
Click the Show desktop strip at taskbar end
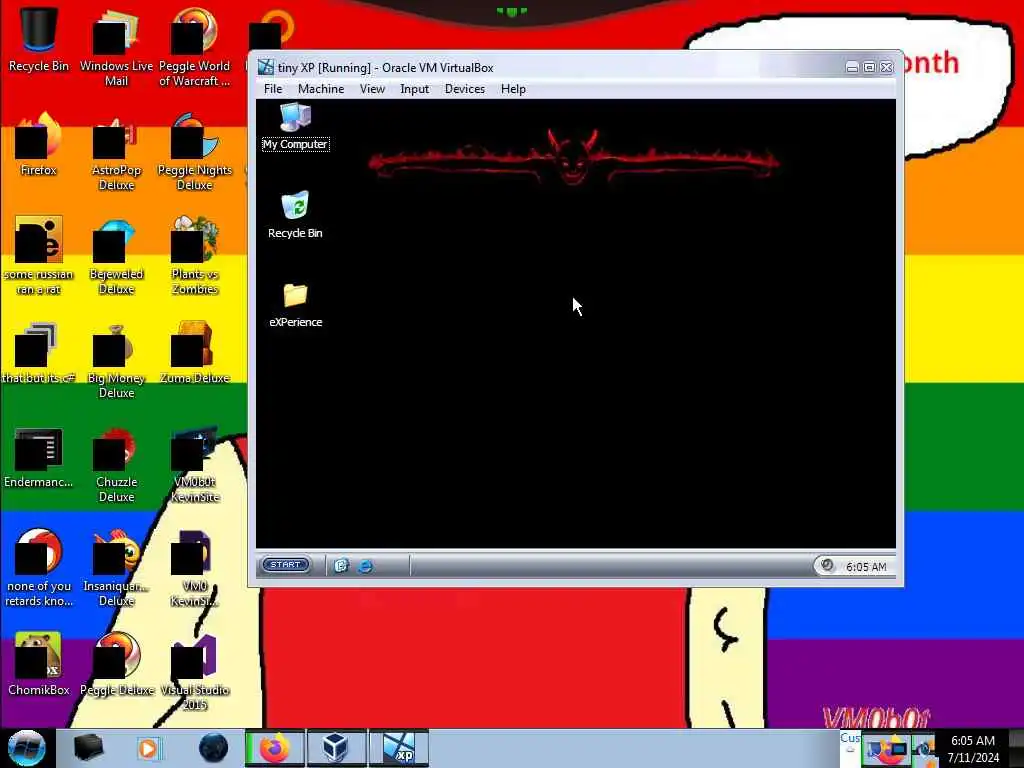(1016, 748)
